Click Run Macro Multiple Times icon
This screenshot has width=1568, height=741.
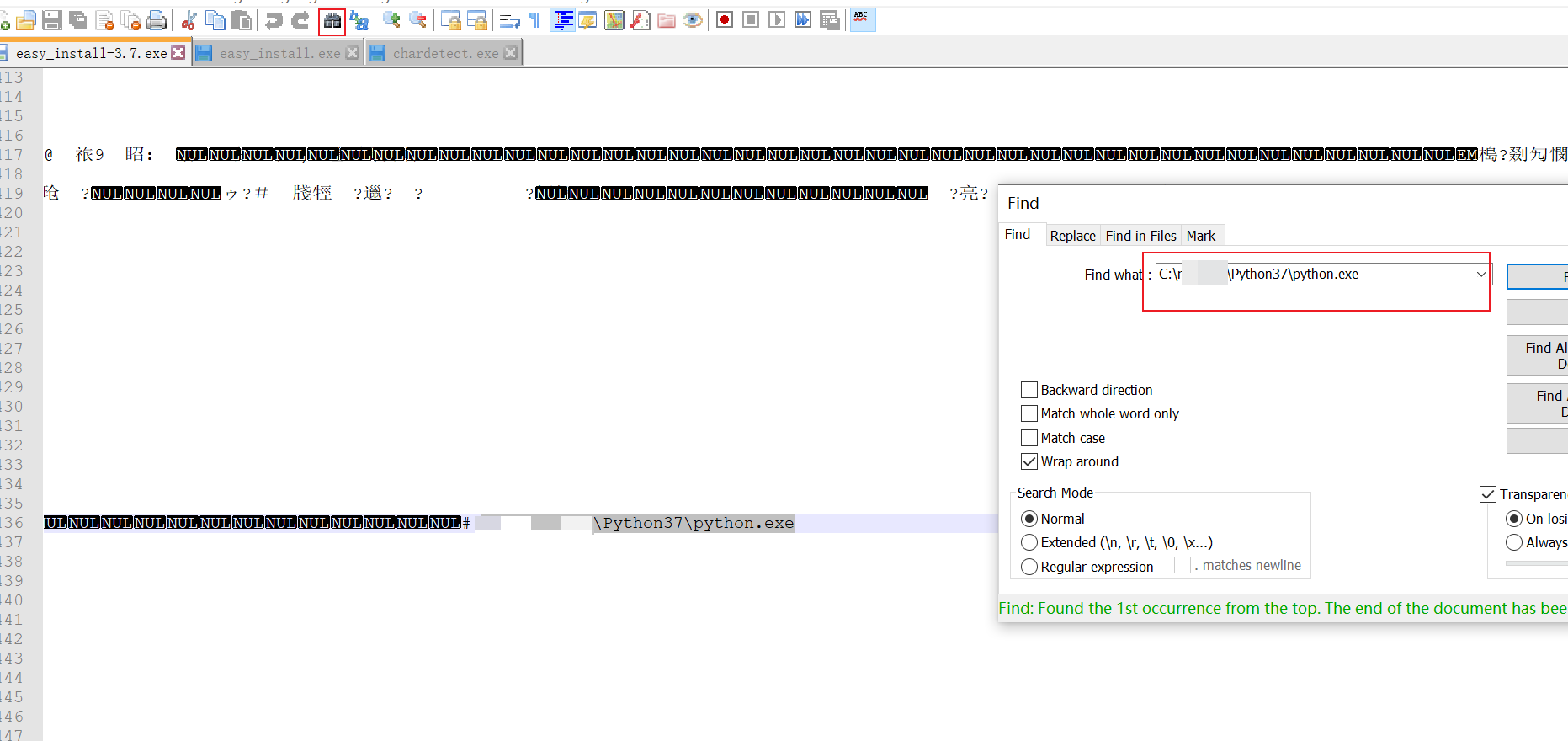point(803,20)
